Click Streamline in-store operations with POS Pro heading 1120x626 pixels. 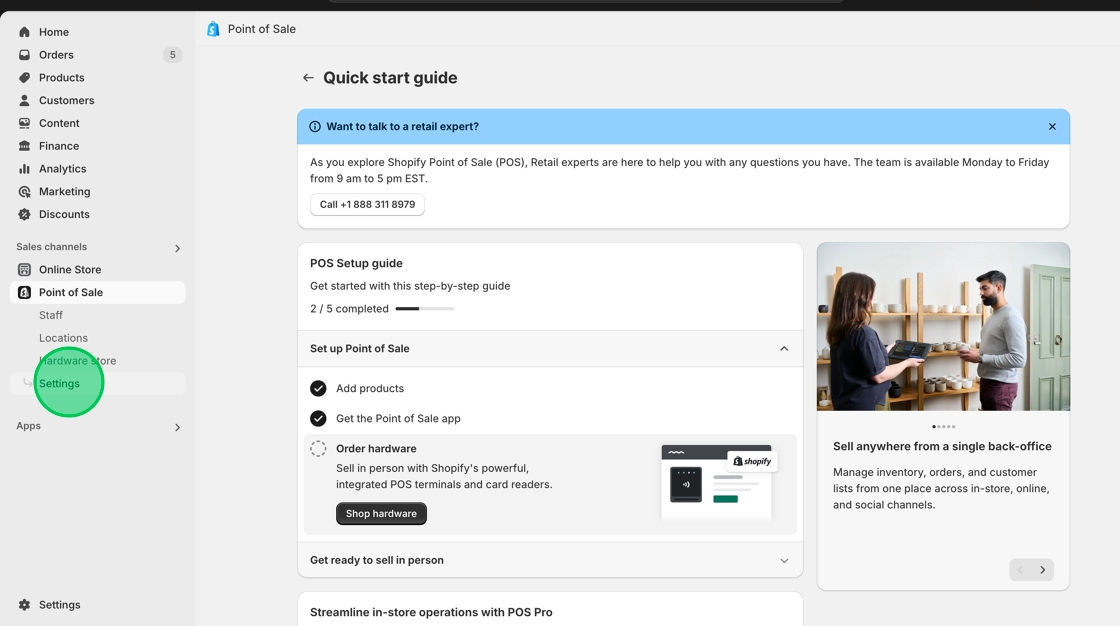431,612
